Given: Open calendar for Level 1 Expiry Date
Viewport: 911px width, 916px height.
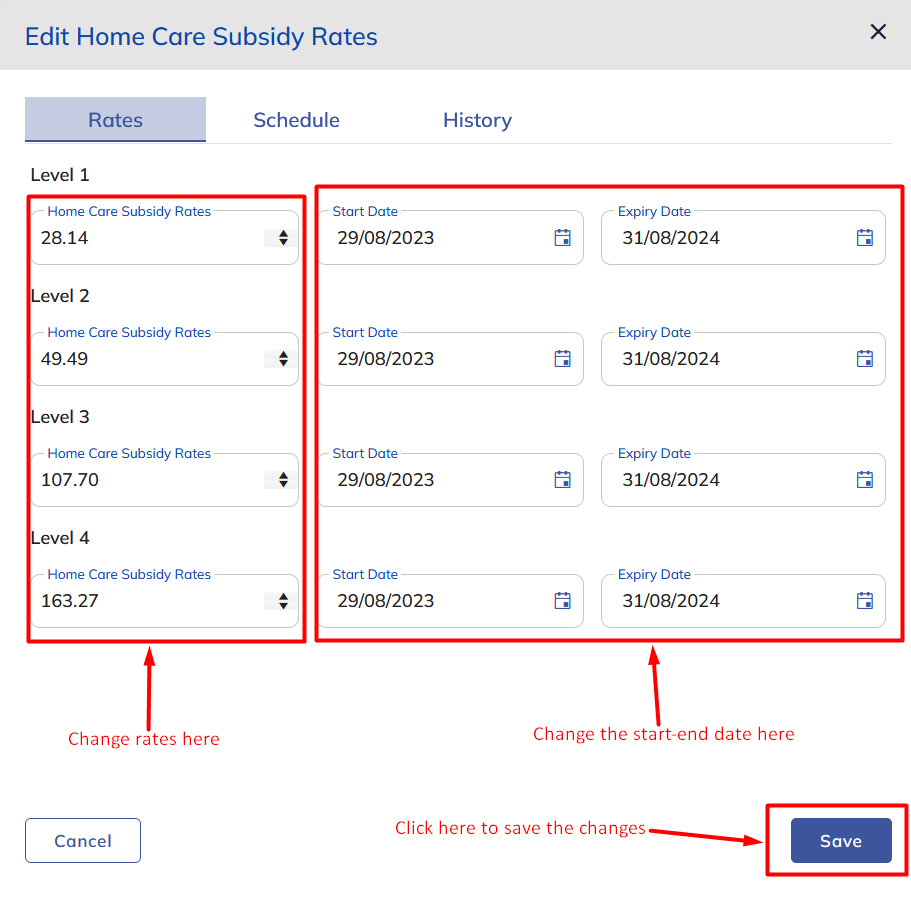Looking at the screenshot, I should pos(865,238).
